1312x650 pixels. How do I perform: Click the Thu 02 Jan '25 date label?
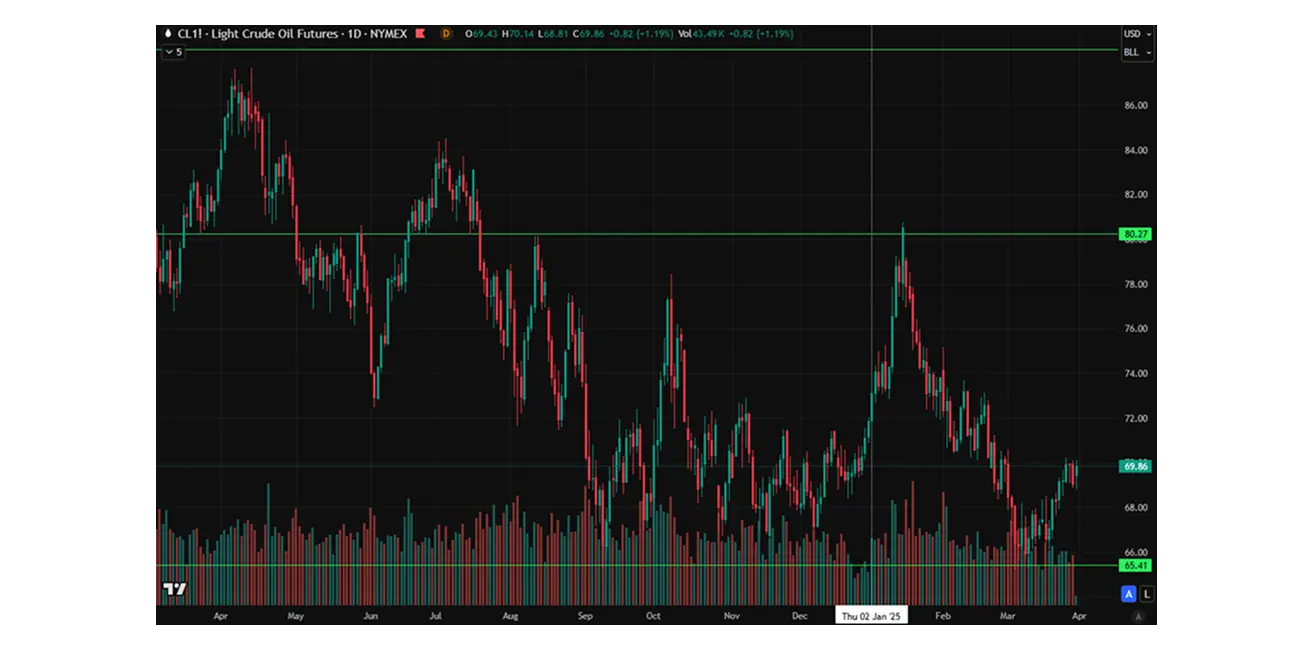[x=871, y=616]
